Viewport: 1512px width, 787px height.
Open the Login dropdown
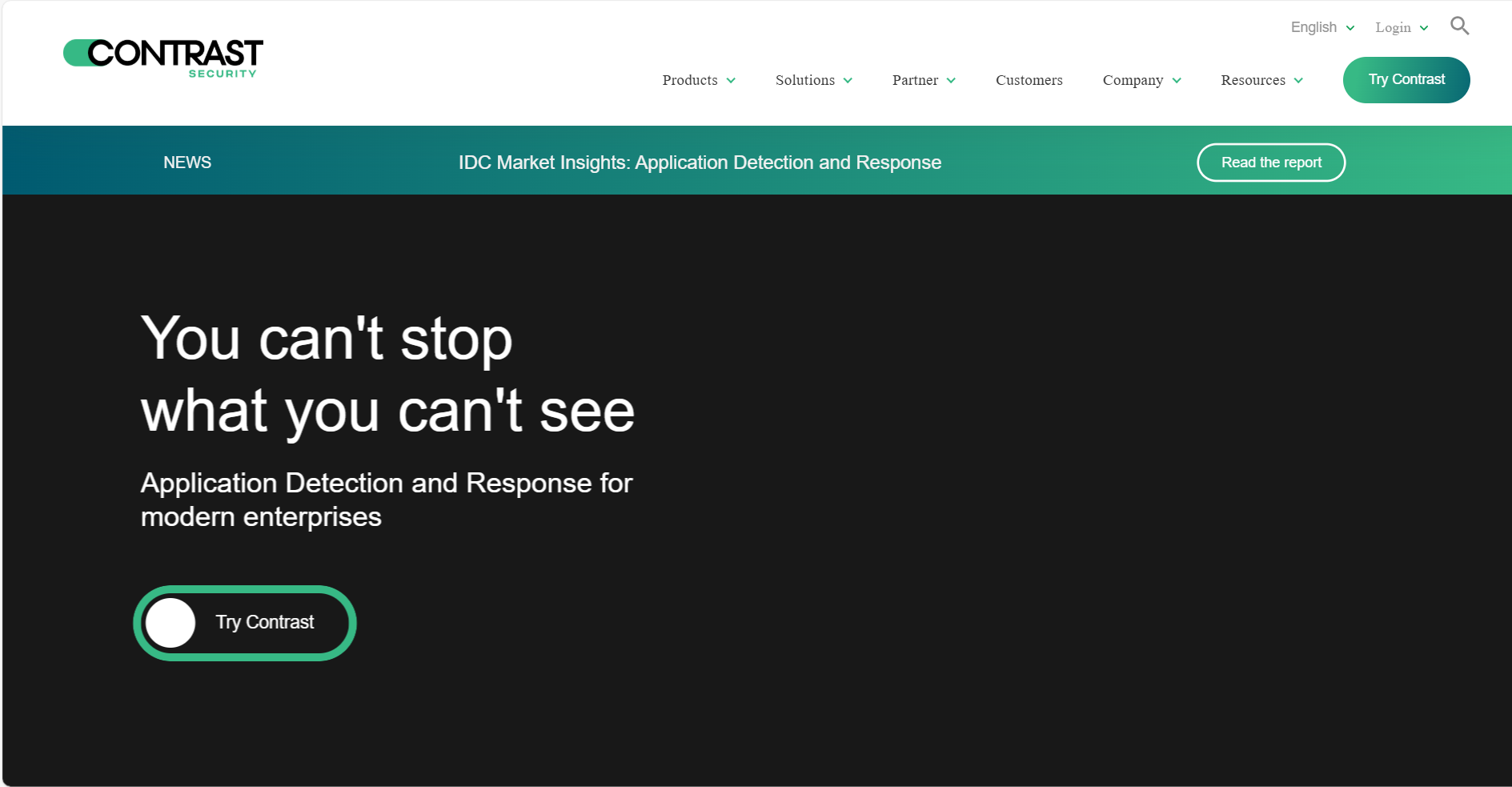(x=1402, y=27)
